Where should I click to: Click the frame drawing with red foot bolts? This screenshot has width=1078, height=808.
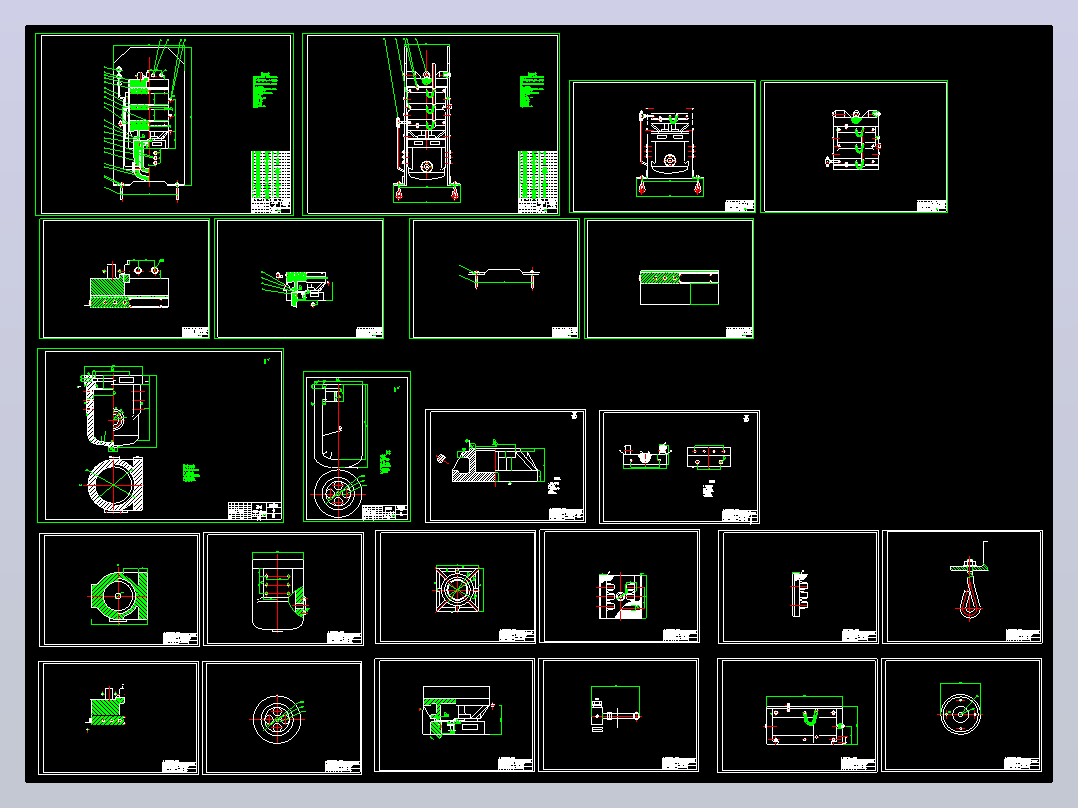(663, 146)
